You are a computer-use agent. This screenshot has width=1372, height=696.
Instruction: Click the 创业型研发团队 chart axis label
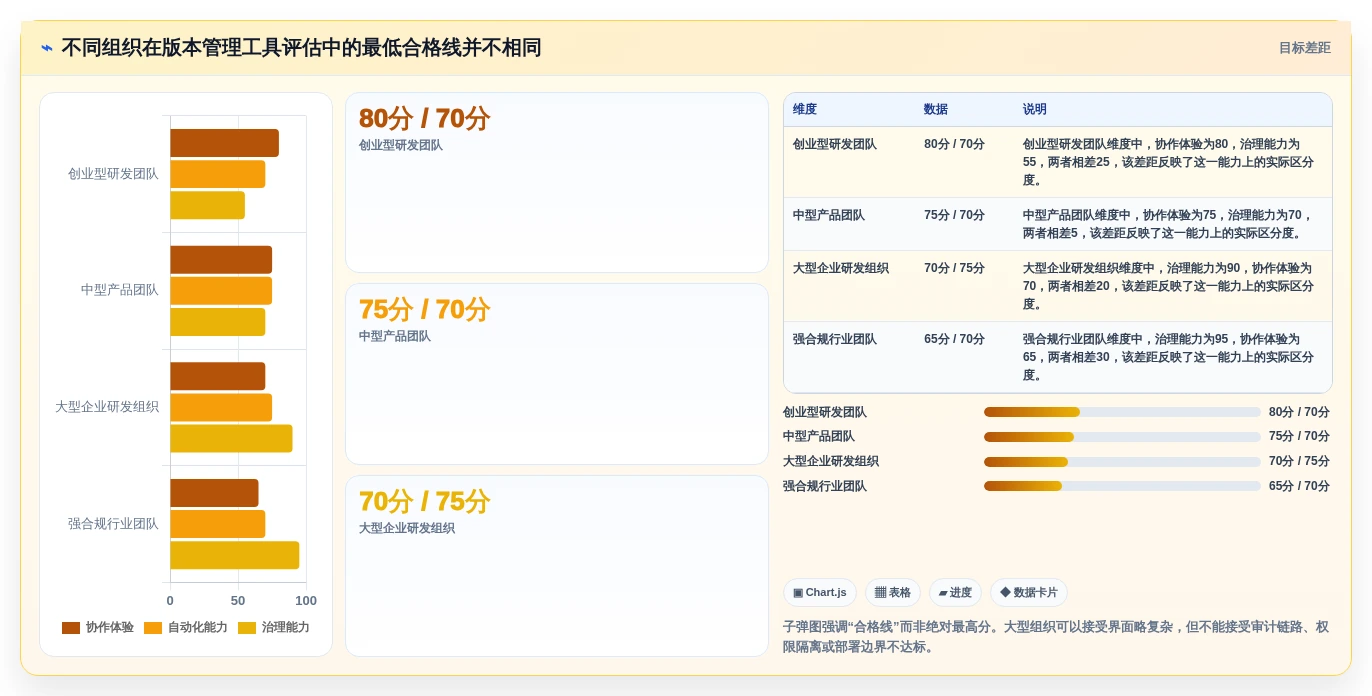113,174
